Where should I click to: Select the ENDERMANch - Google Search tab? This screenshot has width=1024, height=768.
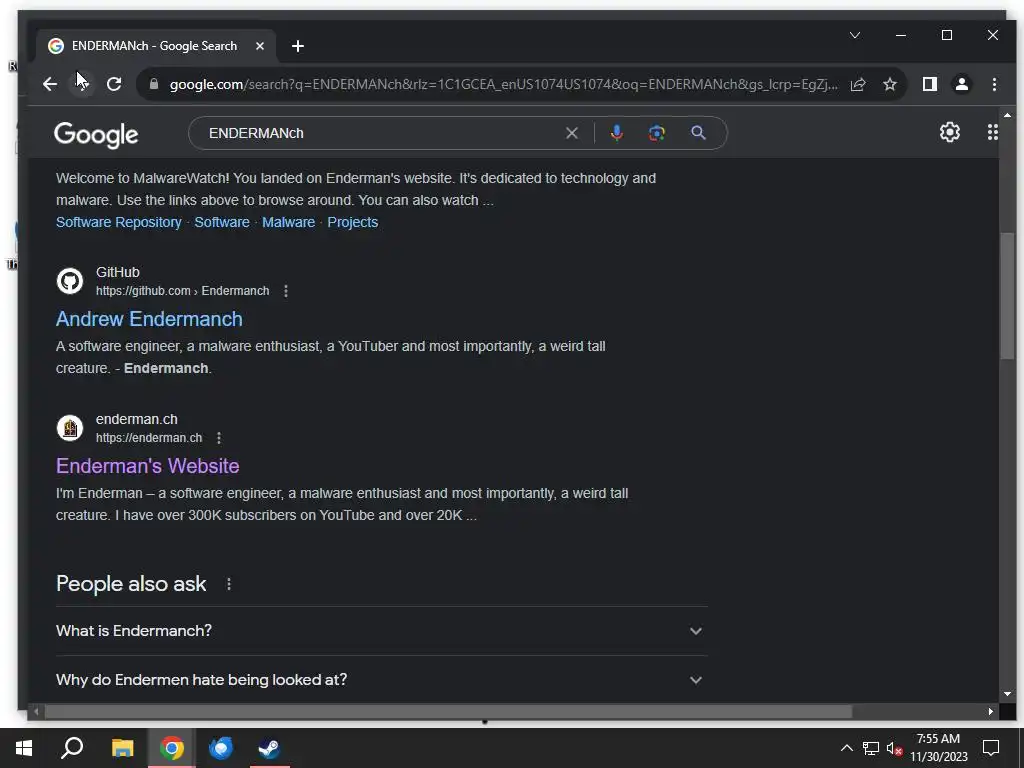(x=156, y=46)
